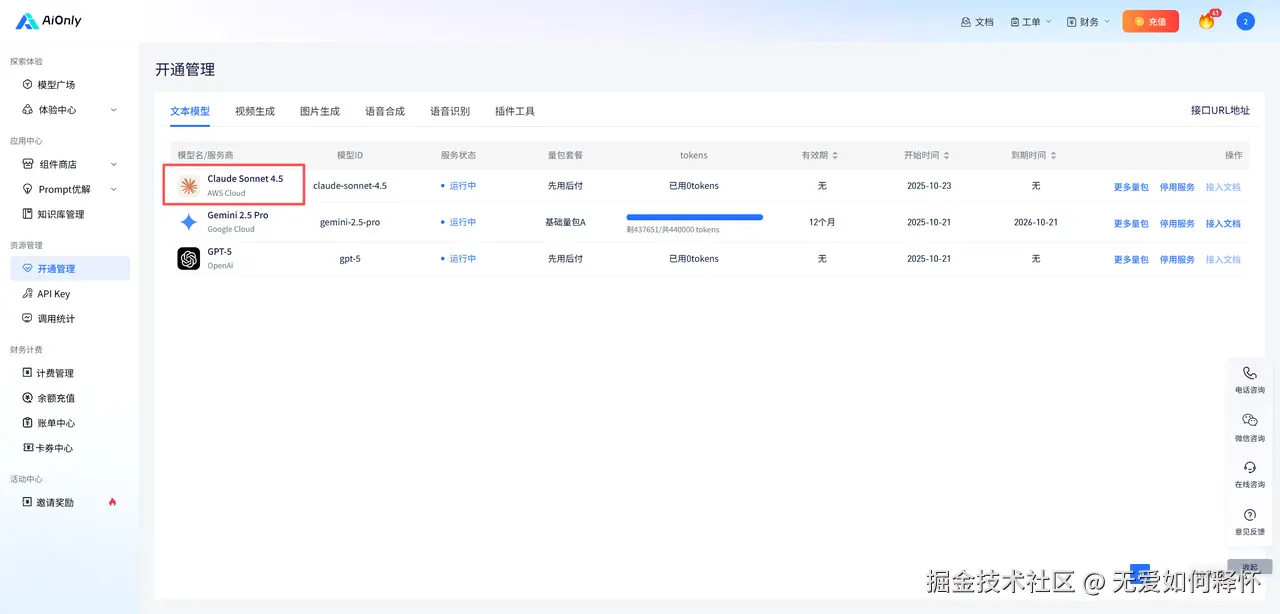Switch to the 文本模型 tab
The image size is (1280, 614).
coord(190,111)
